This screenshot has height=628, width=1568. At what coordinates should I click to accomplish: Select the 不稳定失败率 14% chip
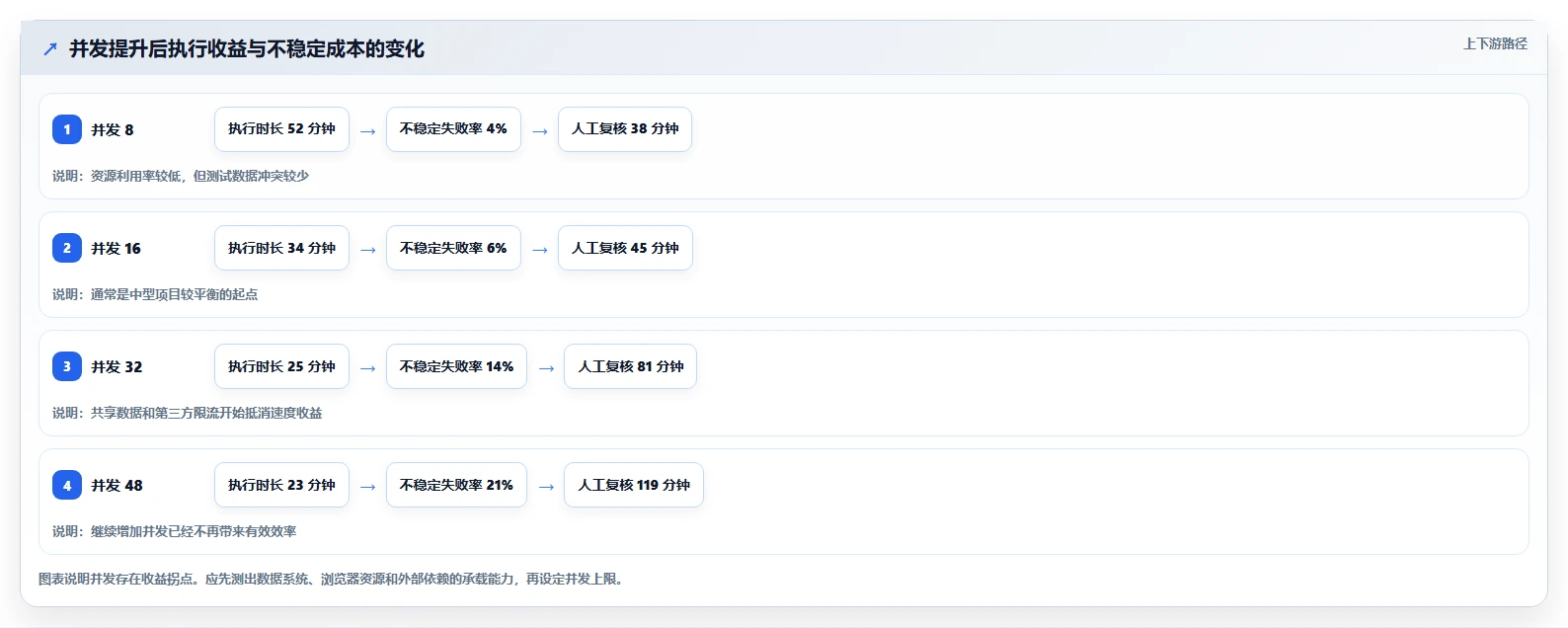456,366
